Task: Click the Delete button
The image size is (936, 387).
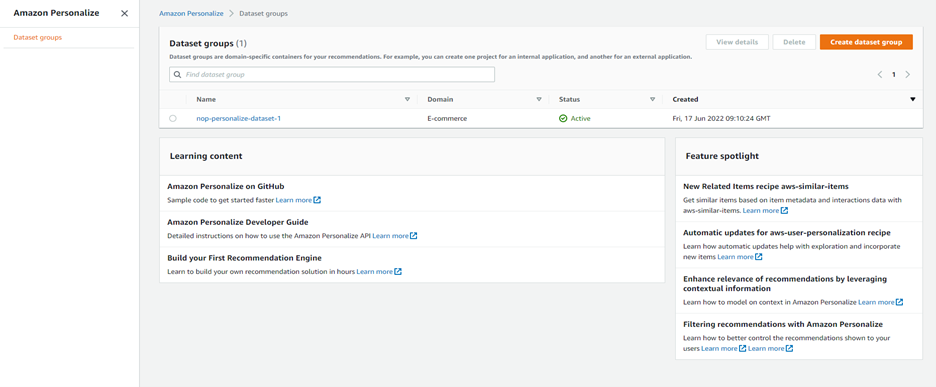Action: (794, 42)
